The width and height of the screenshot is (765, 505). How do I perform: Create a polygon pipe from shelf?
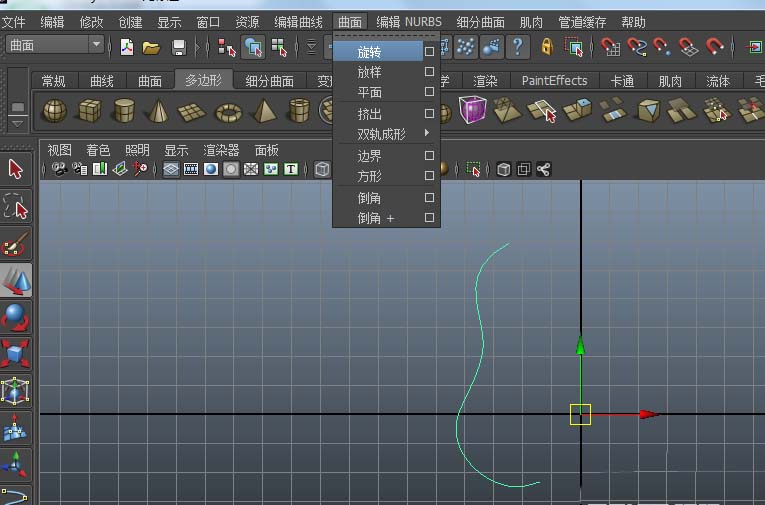(x=299, y=111)
